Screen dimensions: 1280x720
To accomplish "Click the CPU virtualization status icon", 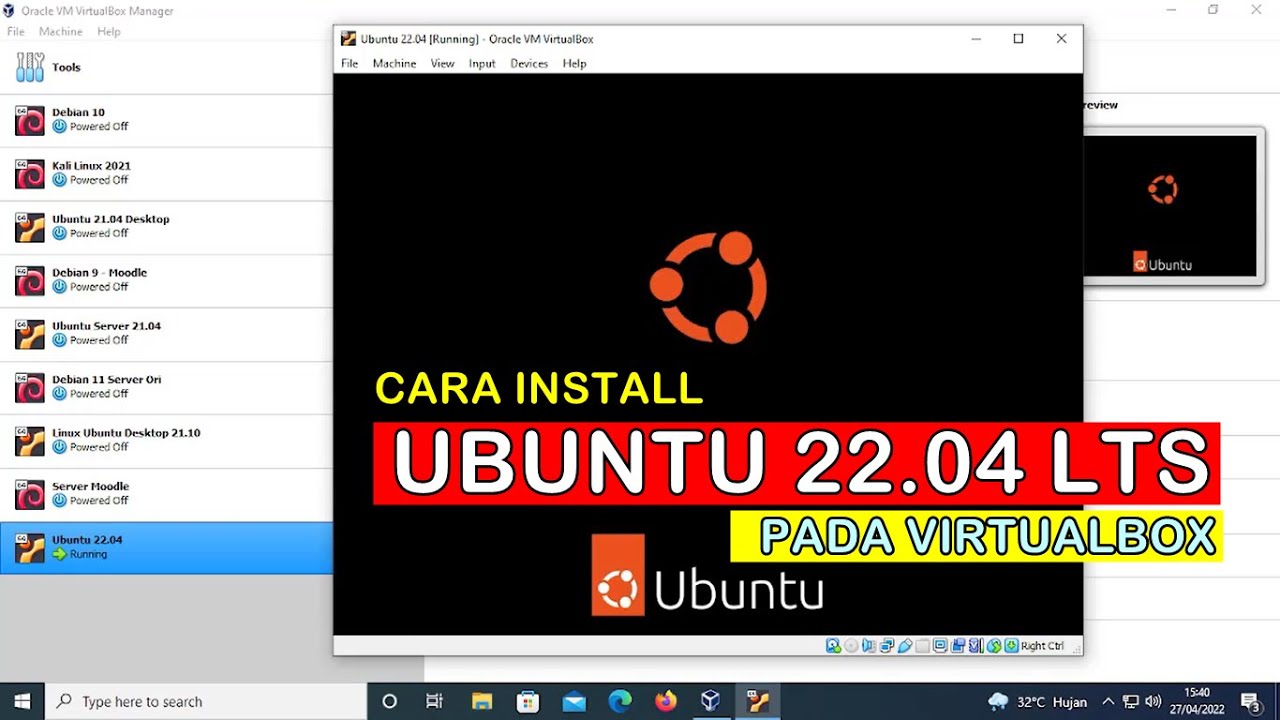I will [x=975, y=646].
